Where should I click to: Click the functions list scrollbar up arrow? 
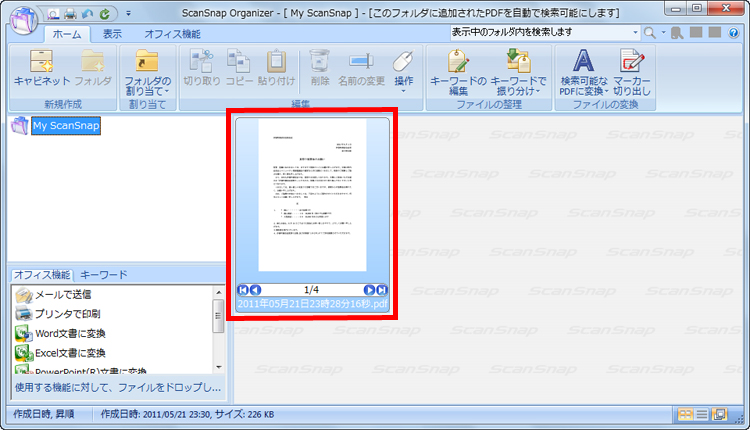coord(219,292)
